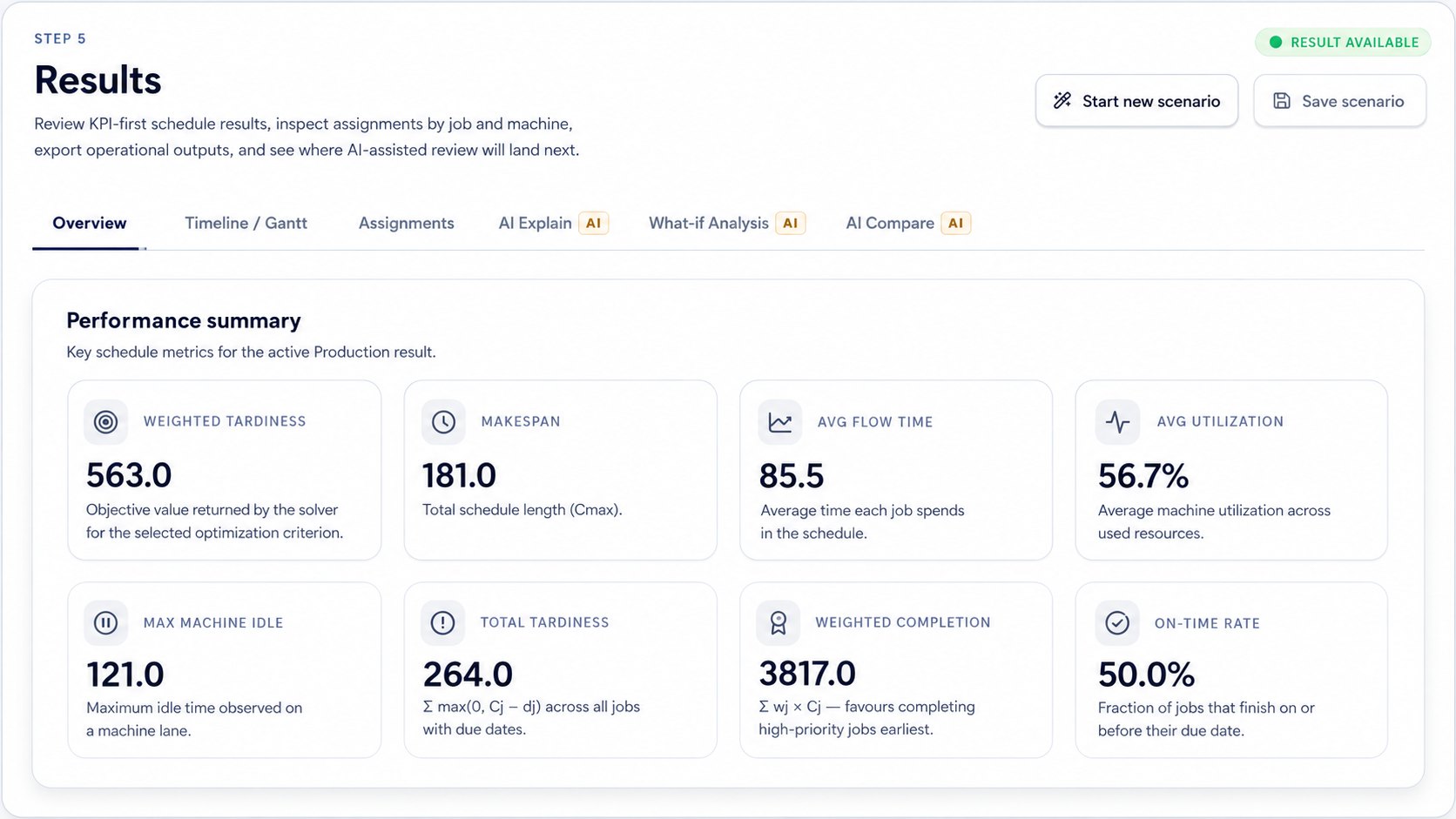Click the Weighted Completion award icon
The height and width of the screenshot is (819, 1456).
click(x=779, y=623)
